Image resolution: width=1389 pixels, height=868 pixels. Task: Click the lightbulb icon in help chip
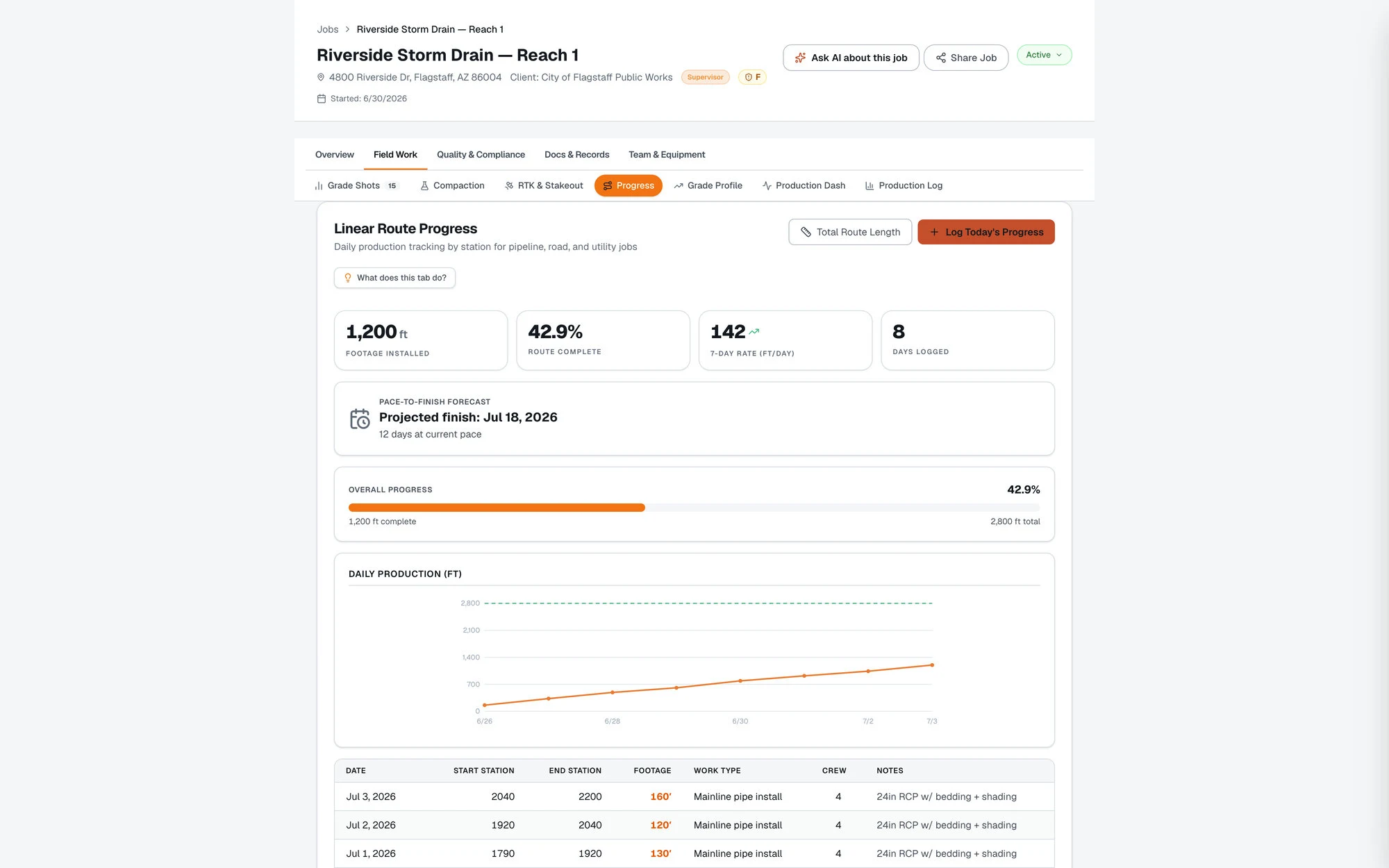(x=348, y=278)
